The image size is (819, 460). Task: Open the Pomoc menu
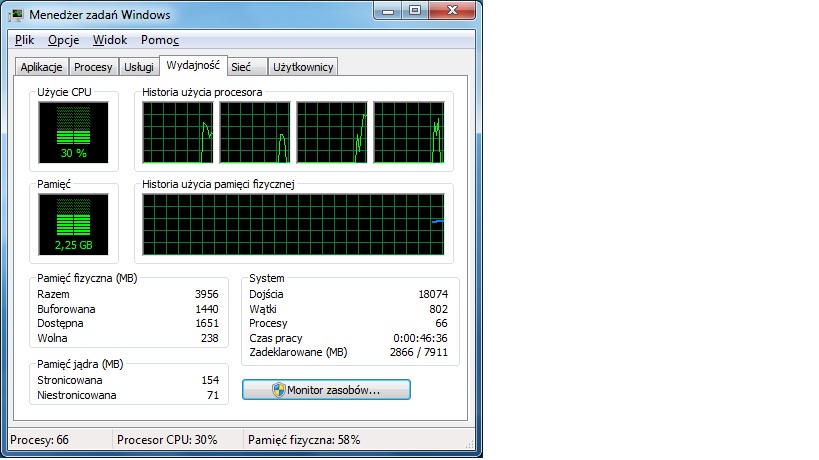click(x=159, y=40)
